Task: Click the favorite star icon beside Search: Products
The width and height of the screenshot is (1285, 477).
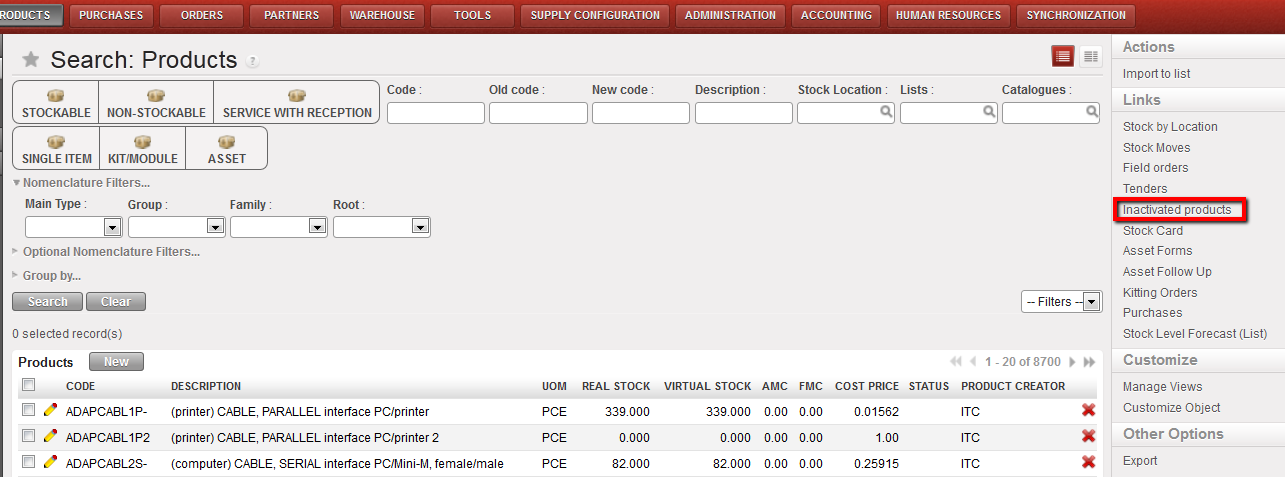Action: (31, 60)
